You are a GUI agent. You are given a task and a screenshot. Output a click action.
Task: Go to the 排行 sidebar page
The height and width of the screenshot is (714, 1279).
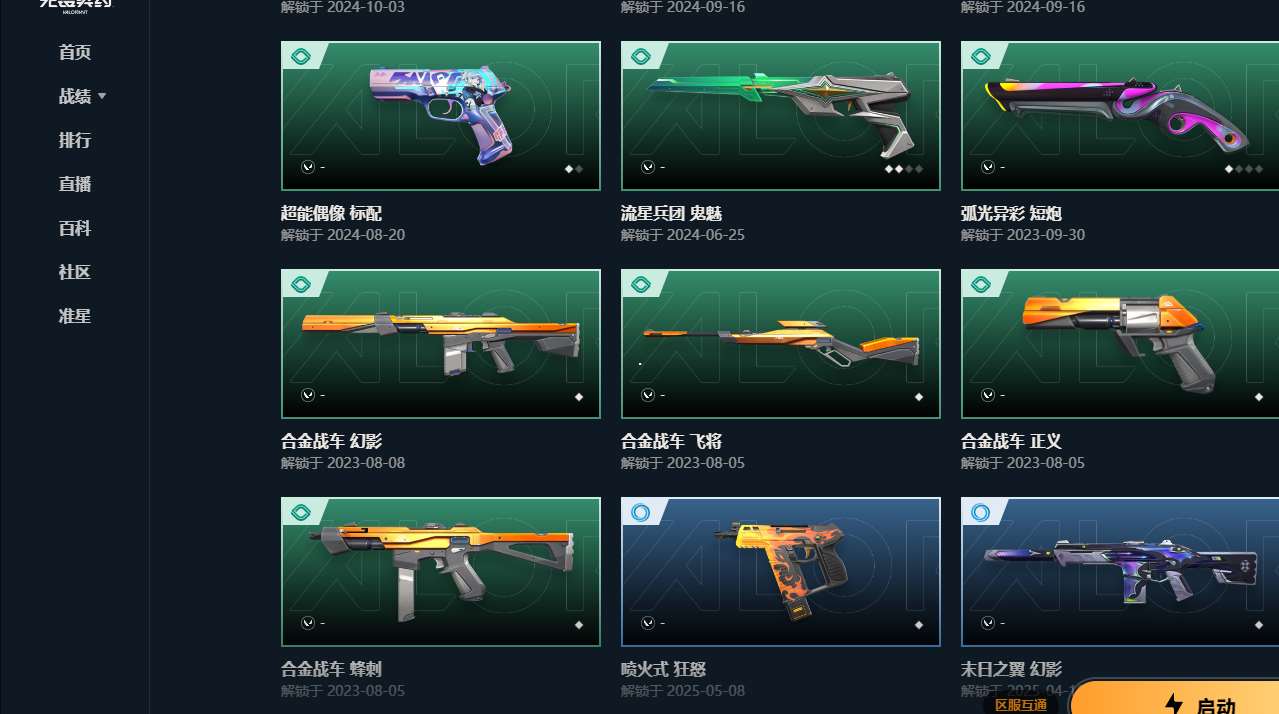[x=75, y=140]
